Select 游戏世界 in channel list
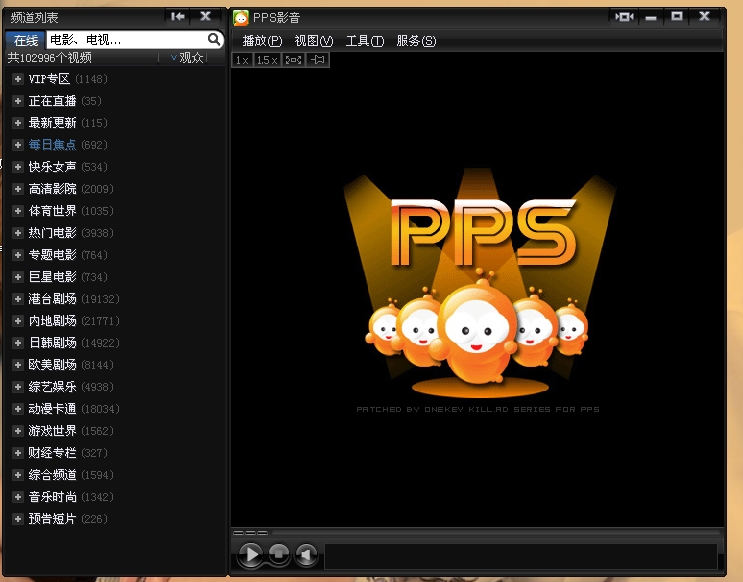This screenshot has width=743, height=582. [x=52, y=431]
